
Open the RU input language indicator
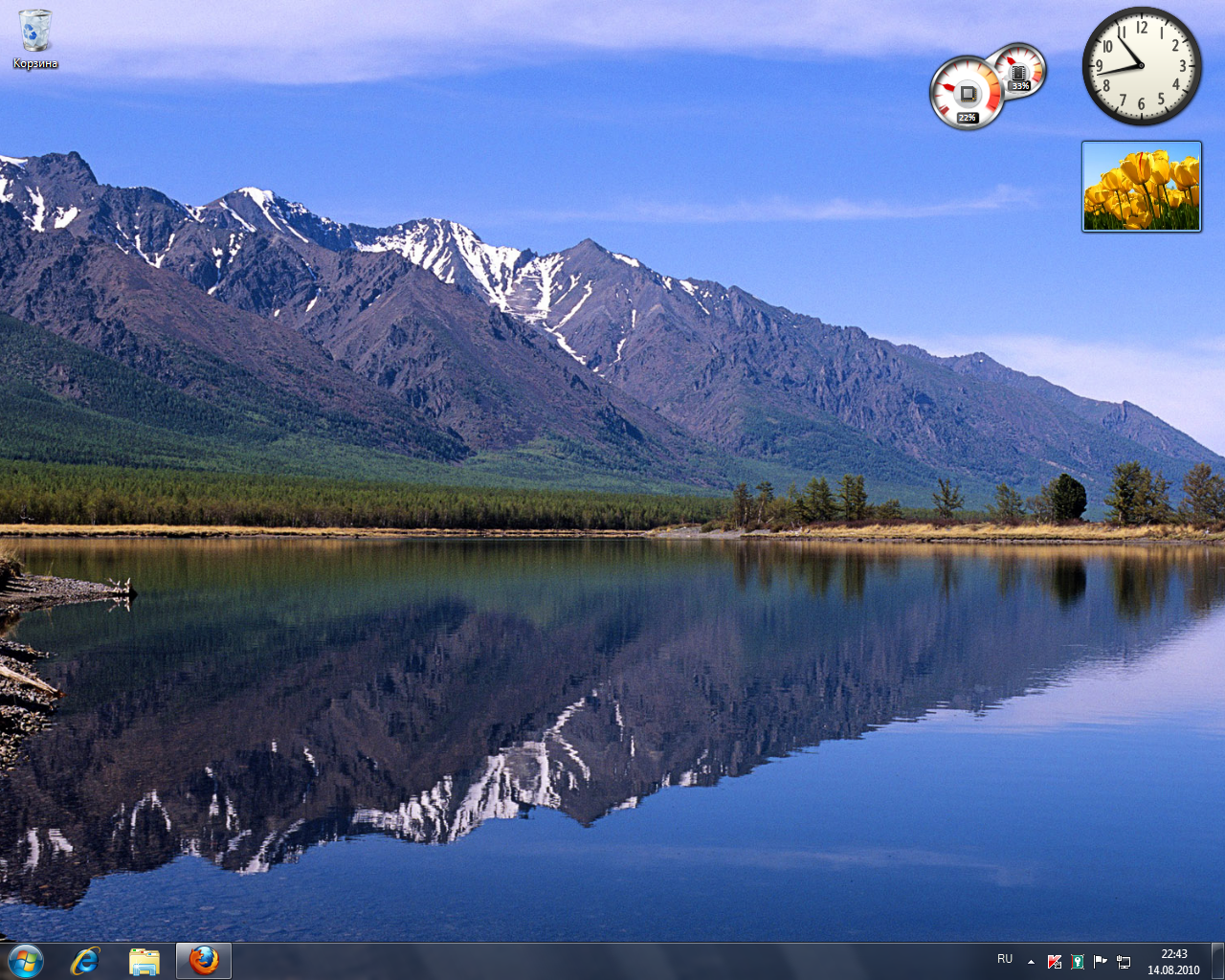[x=1005, y=959]
